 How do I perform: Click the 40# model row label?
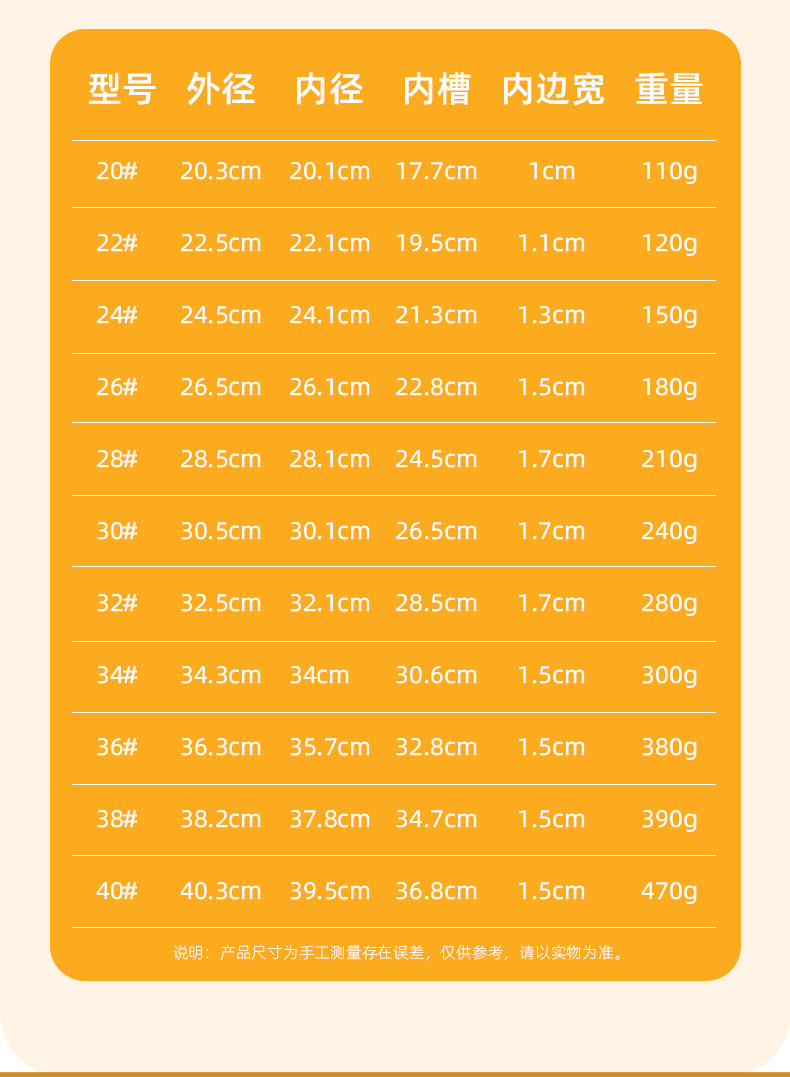click(x=117, y=891)
